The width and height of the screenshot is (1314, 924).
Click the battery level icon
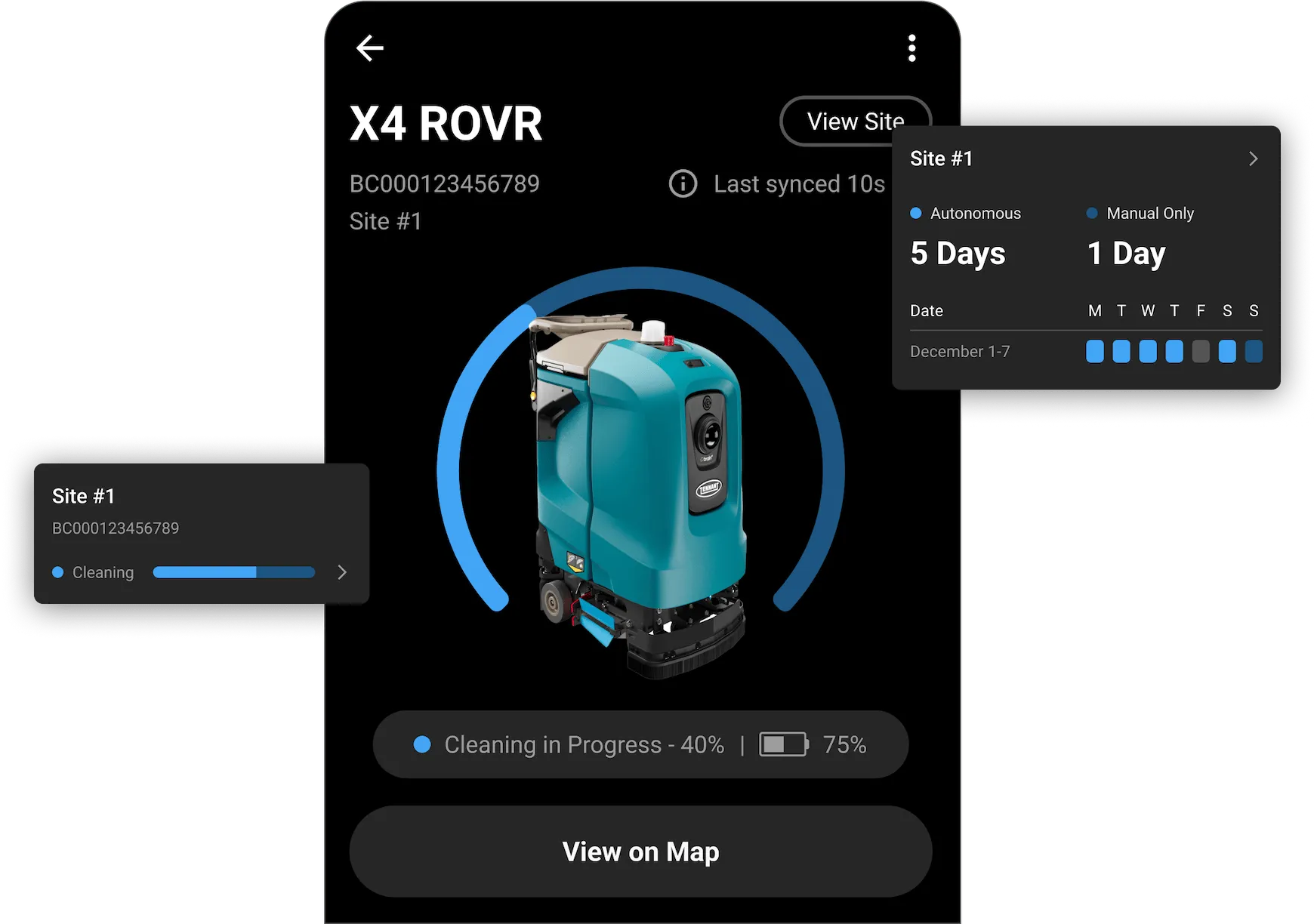(783, 744)
